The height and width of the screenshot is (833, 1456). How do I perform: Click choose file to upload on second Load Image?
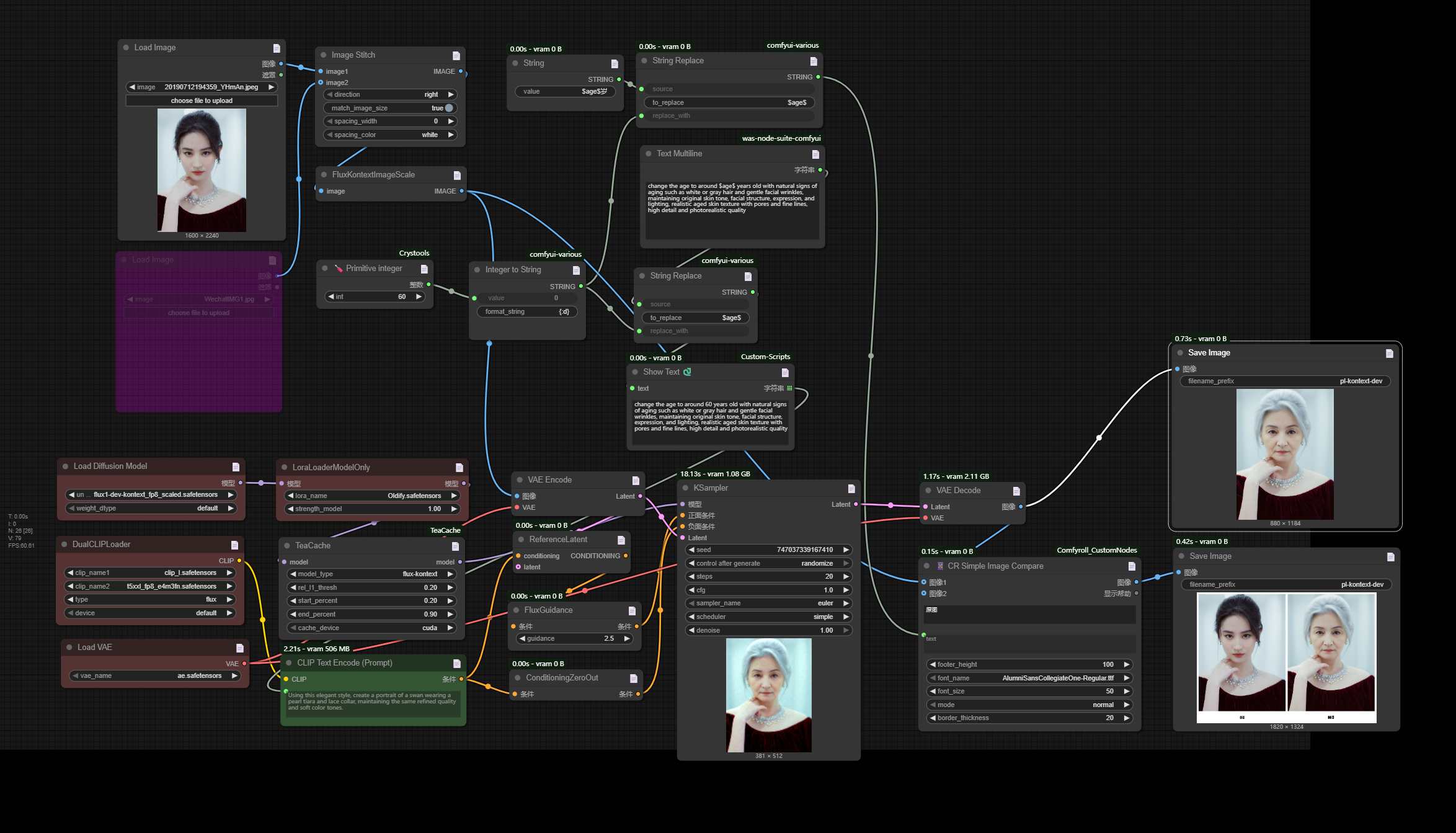pos(198,313)
